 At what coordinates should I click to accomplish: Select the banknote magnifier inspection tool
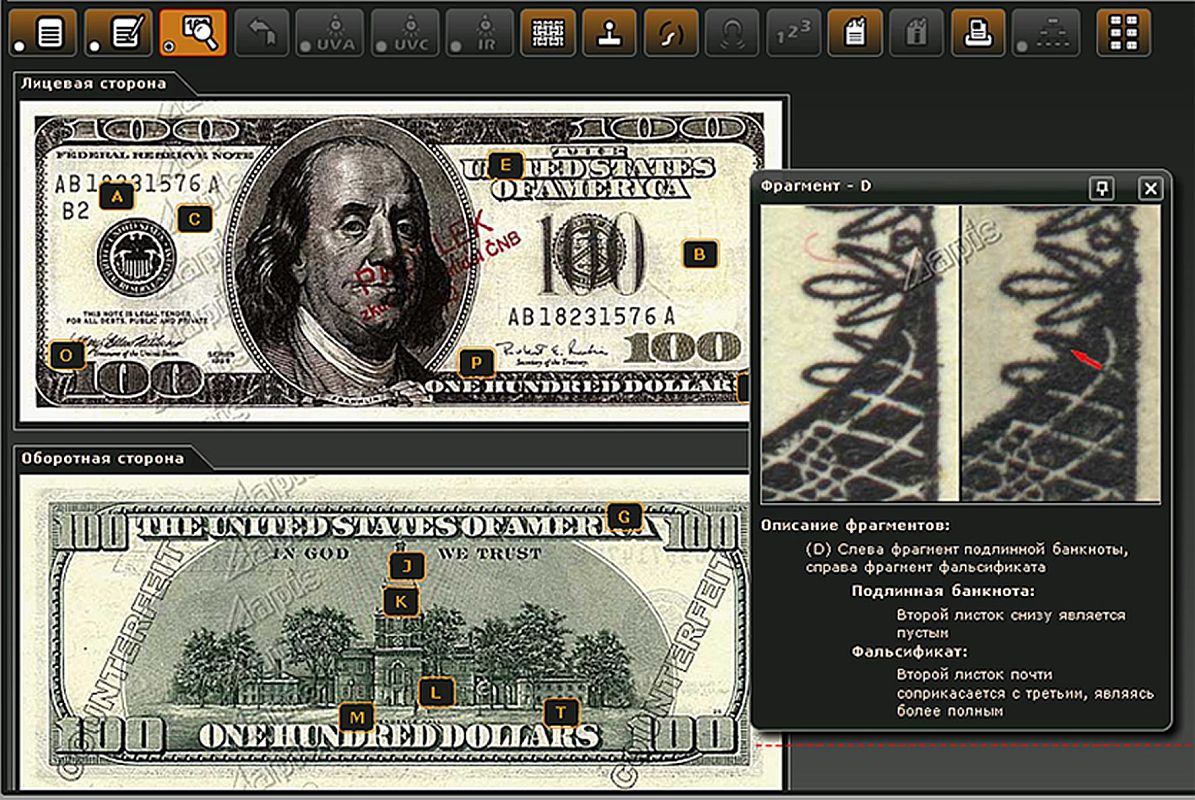tap(193, 33)
